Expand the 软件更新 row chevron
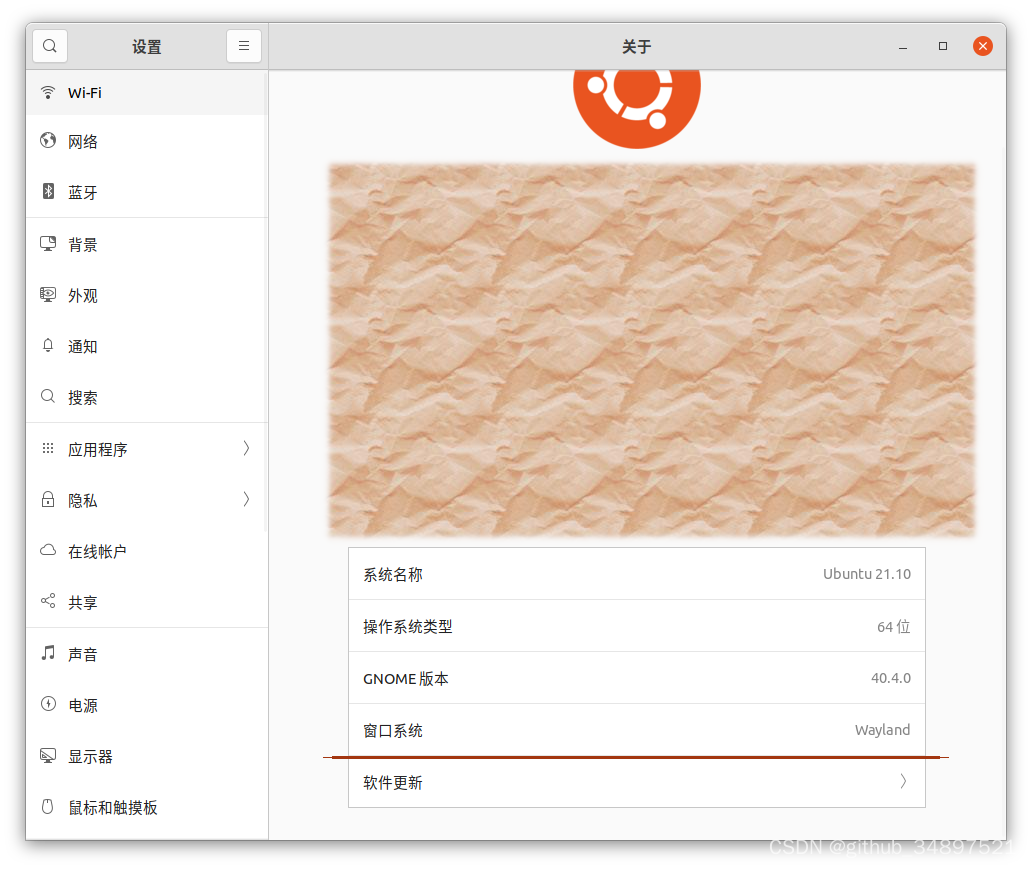The image size is (1032, 869). click(903, 782)
